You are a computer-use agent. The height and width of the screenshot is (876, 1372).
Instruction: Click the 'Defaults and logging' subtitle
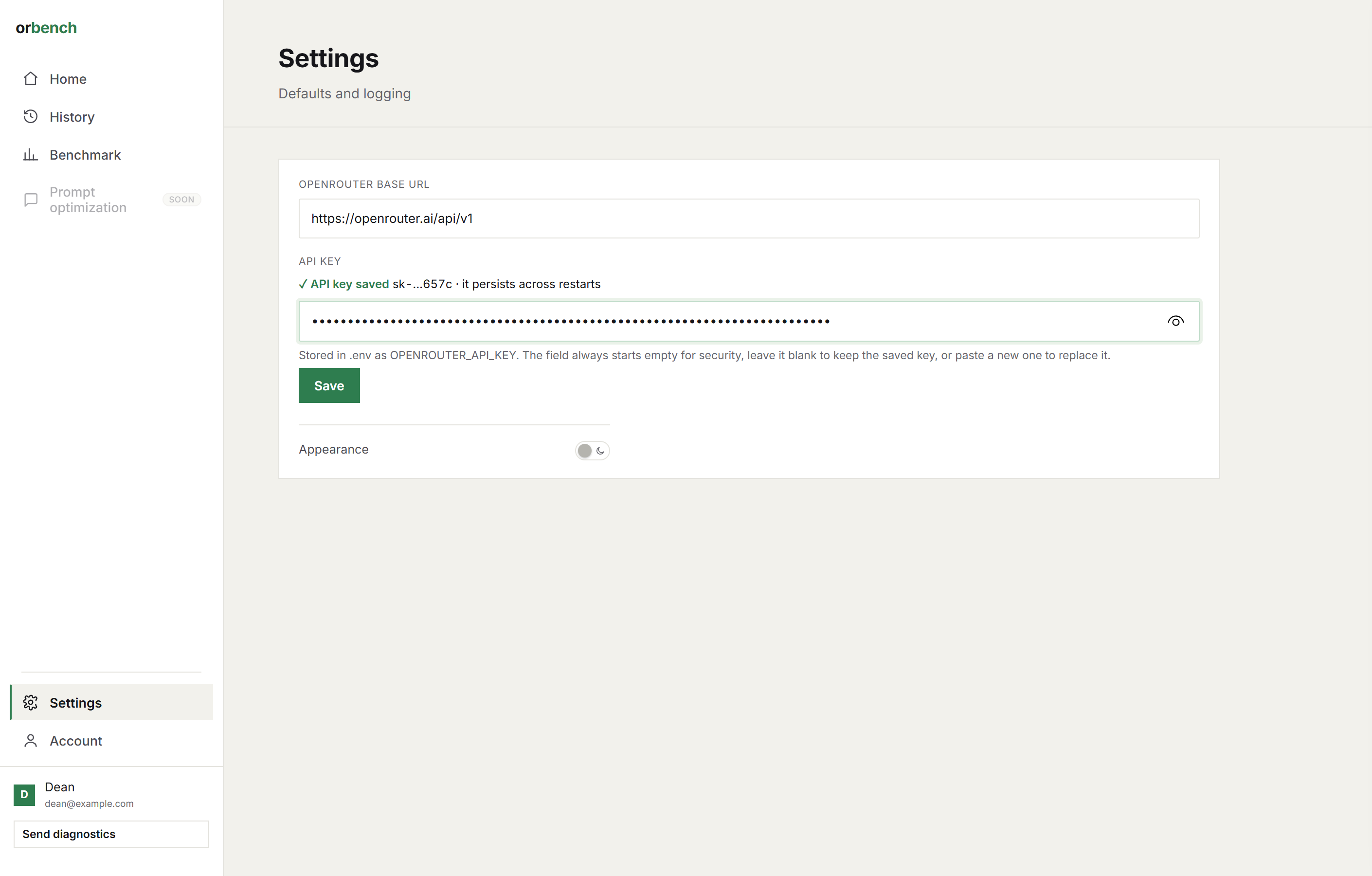tap(344, 93)
